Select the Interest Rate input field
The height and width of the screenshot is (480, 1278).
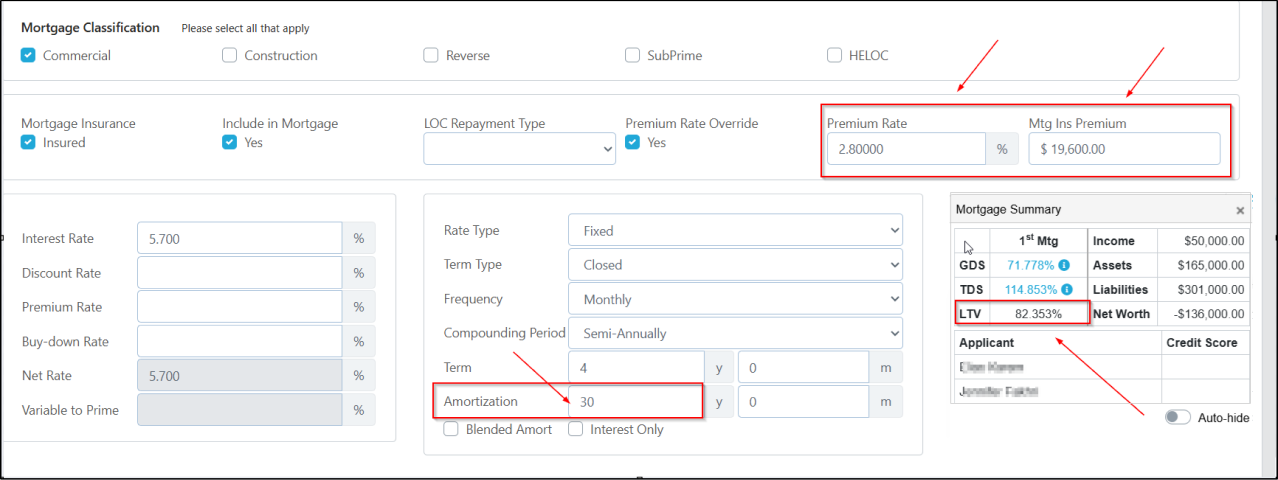point(239,239)
